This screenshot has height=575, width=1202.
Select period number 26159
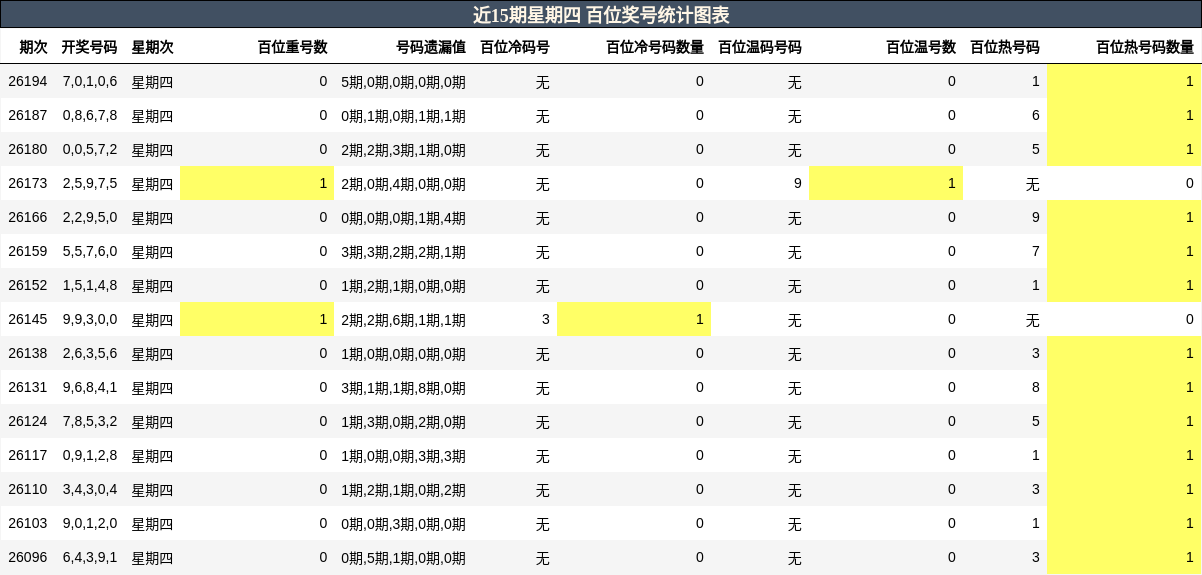click(28, 251)
